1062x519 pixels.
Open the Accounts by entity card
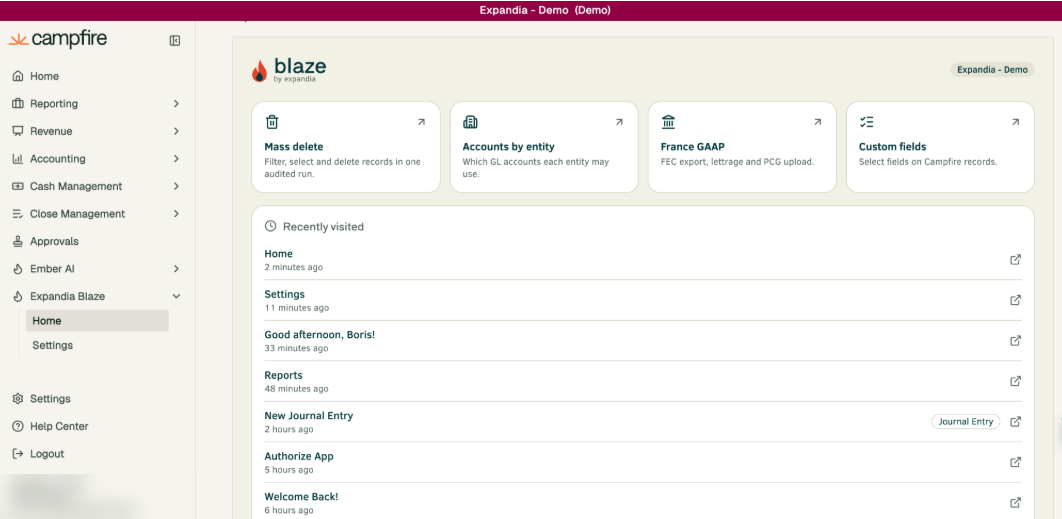tap(544, 147)
